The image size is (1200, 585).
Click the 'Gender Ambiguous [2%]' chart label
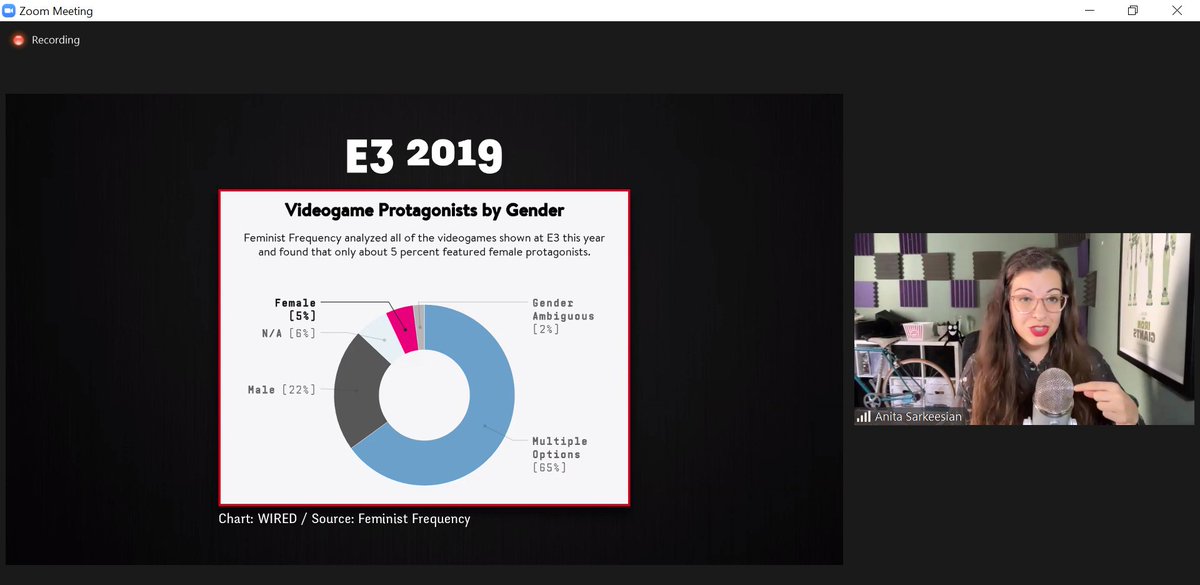[x=563, y=316]
